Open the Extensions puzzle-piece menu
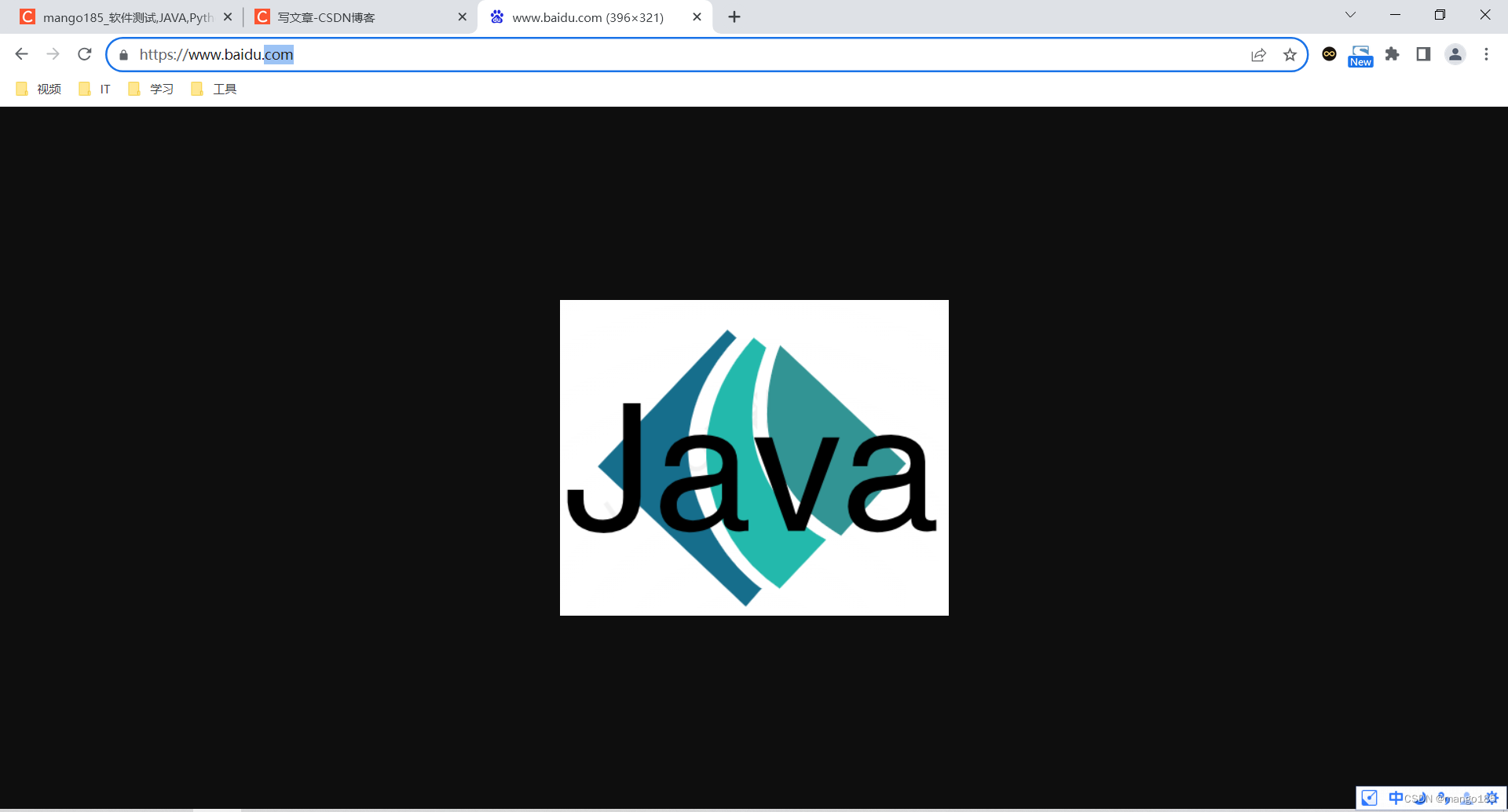Screen dimensions: 1508x812 (1392, 54)
